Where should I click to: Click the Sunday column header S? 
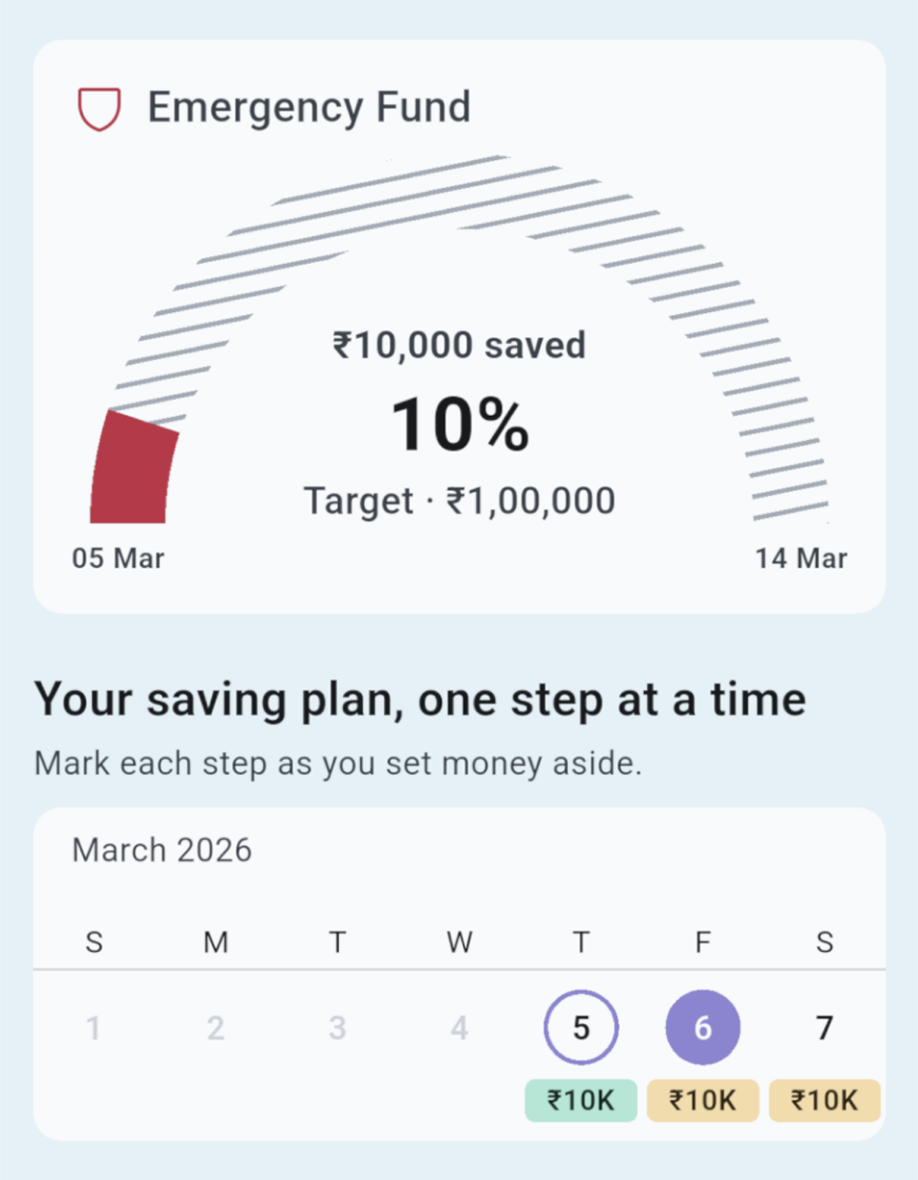pos(93,941)
